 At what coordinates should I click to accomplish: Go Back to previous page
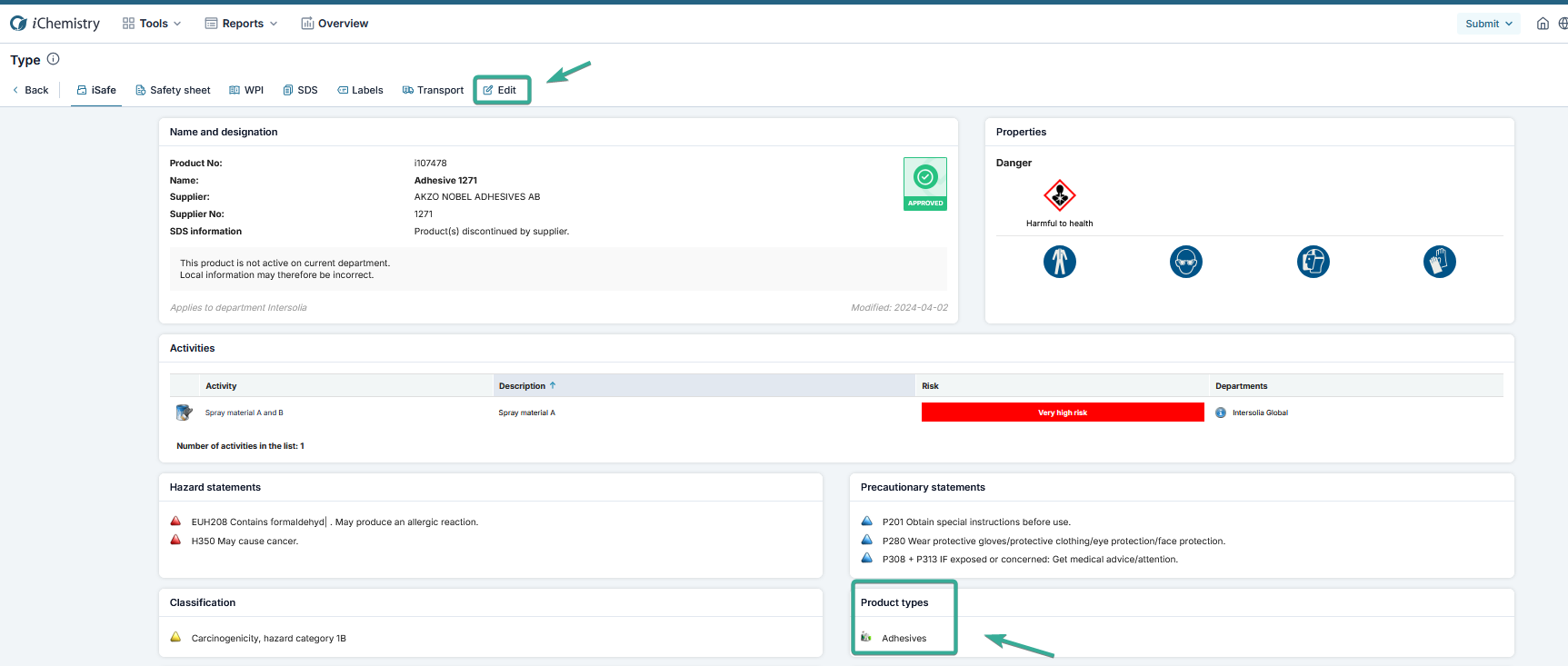[31, 90]
